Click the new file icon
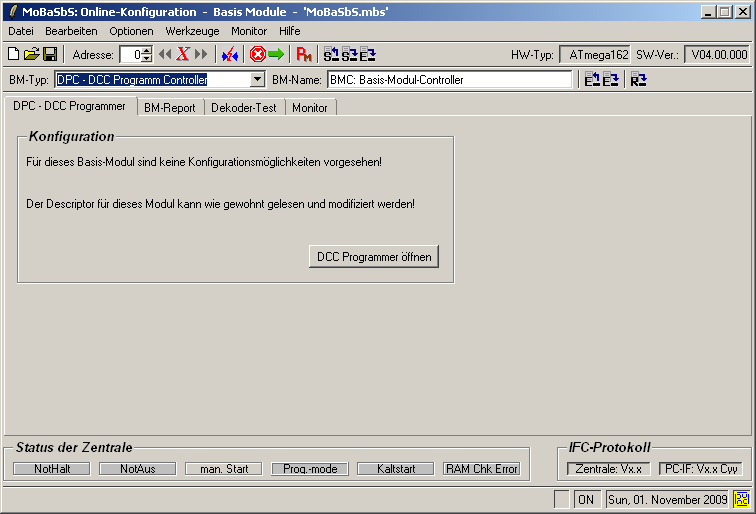The image size is (756, 514). click(14, 54)
